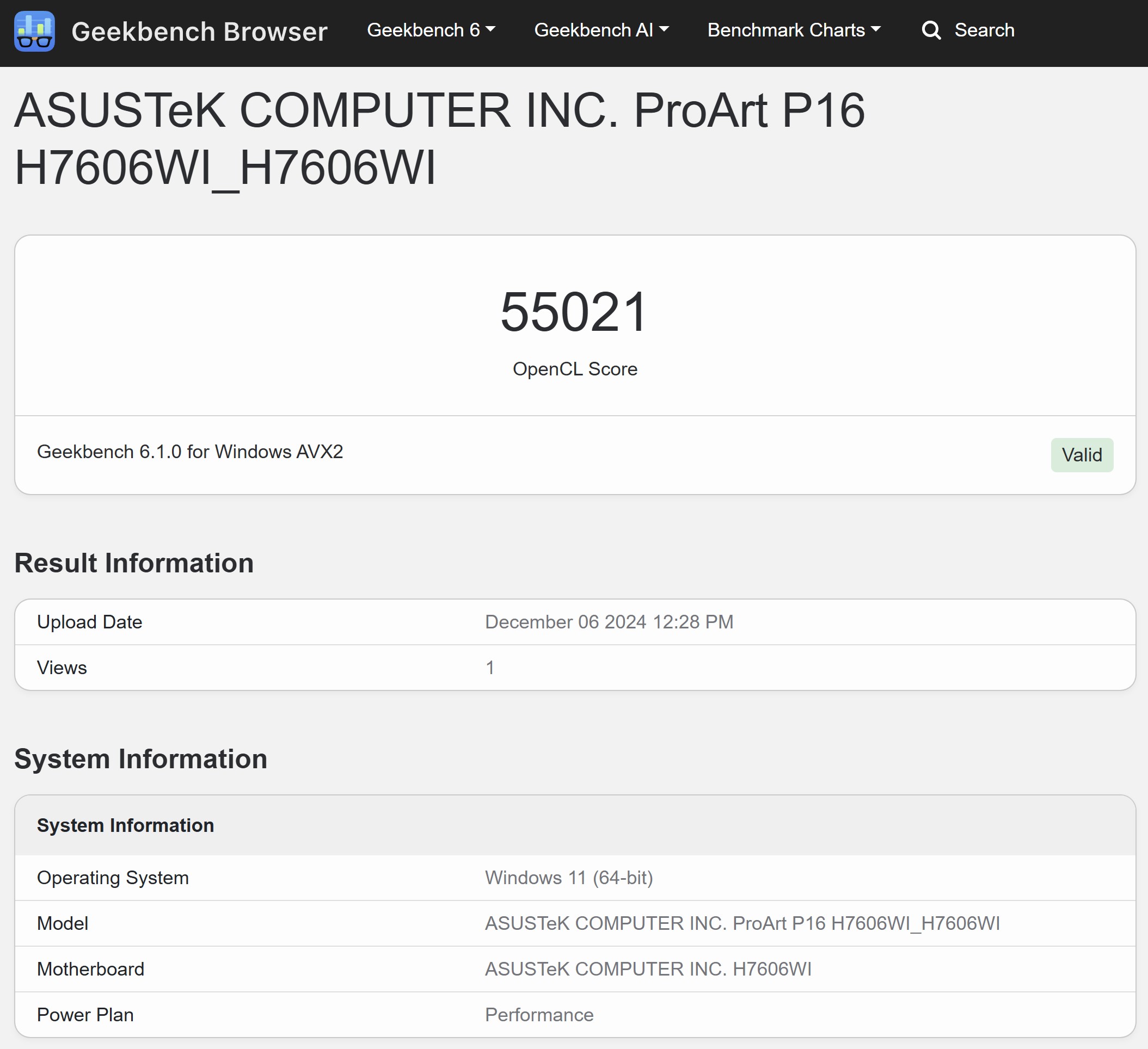Image resolution: width=1148 pixels, height=1049 pixels.
Task: Open the Geekbench Browser home link
Action: click(199, 32)
